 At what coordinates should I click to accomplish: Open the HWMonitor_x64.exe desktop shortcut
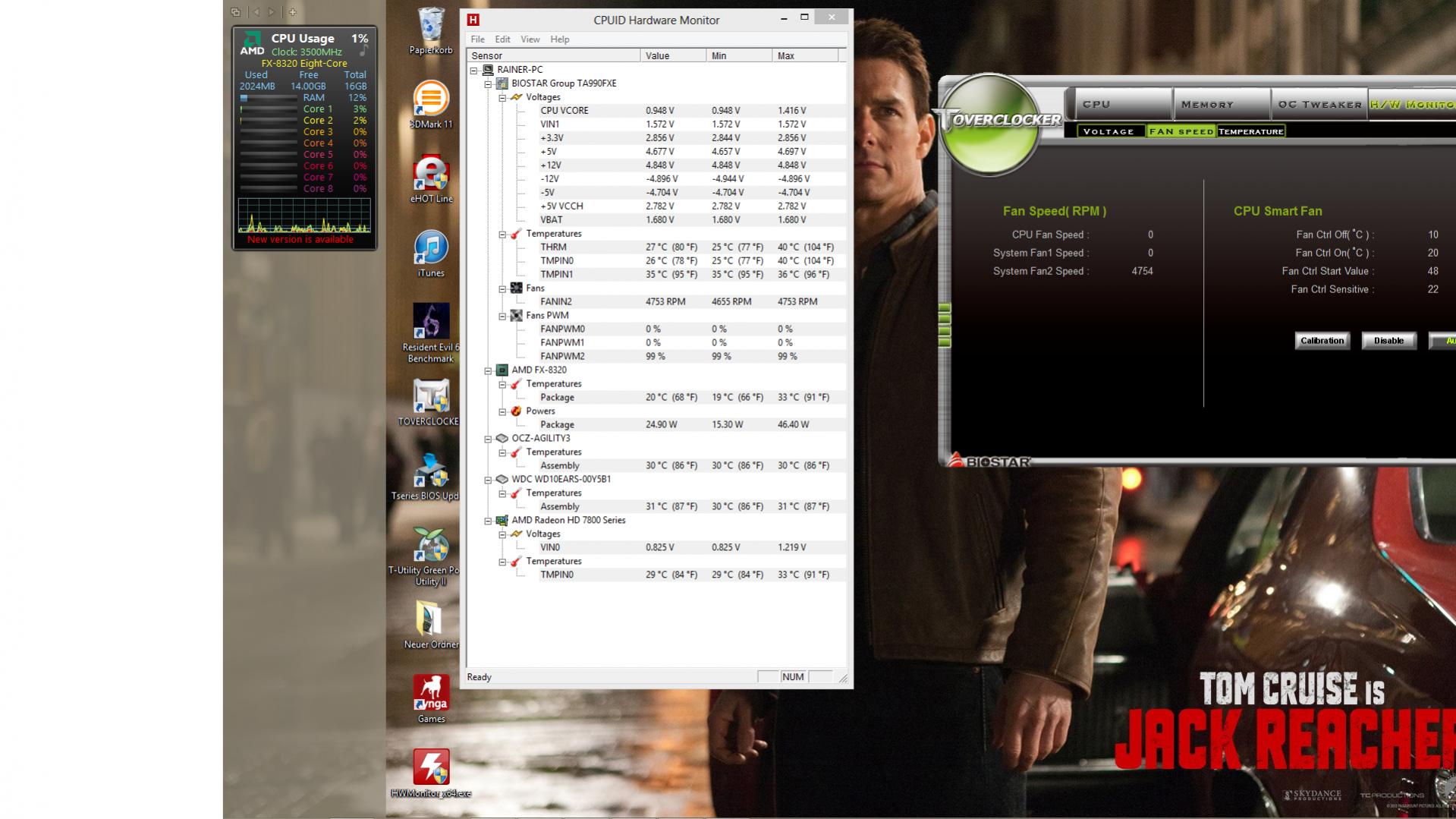pyautogui.click(x=431, y=773)
